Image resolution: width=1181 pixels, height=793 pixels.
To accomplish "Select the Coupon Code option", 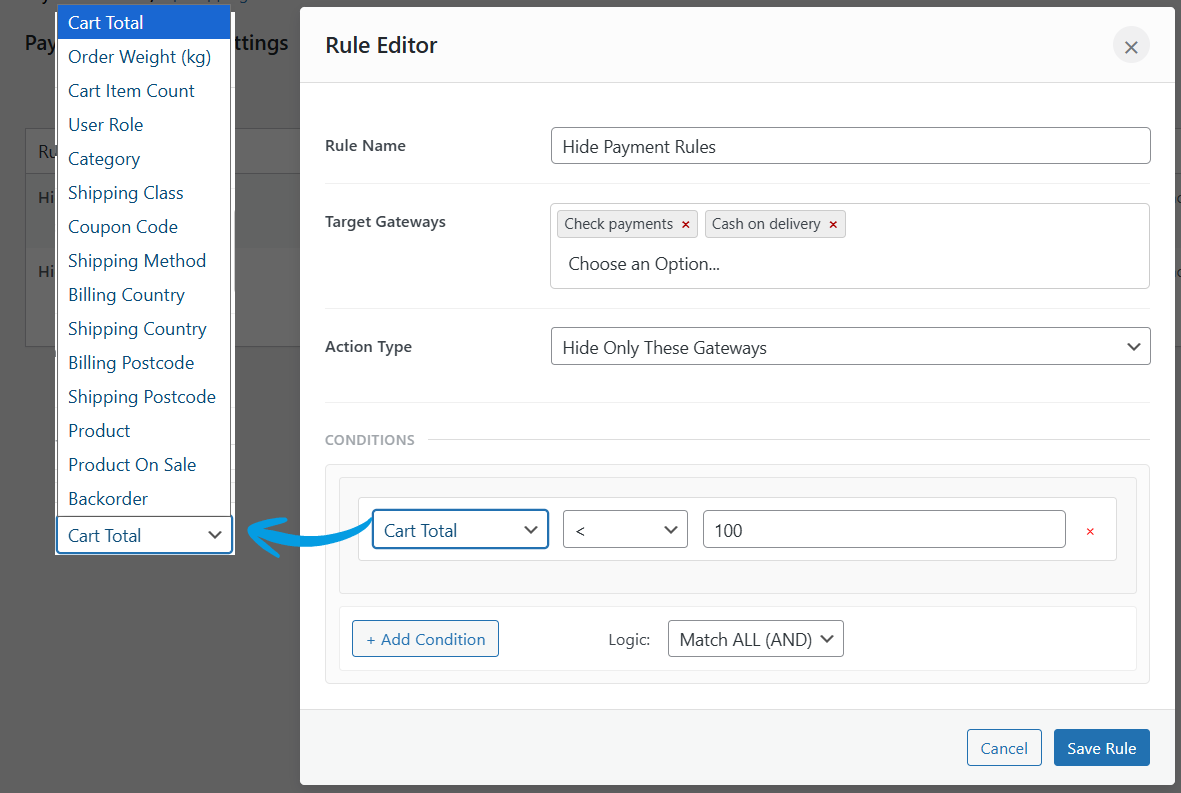I will (122, 227).
